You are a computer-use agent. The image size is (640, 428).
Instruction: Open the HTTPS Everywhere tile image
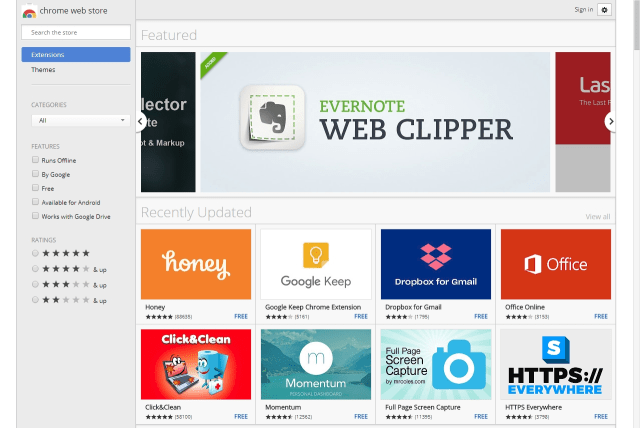point(556,364)
